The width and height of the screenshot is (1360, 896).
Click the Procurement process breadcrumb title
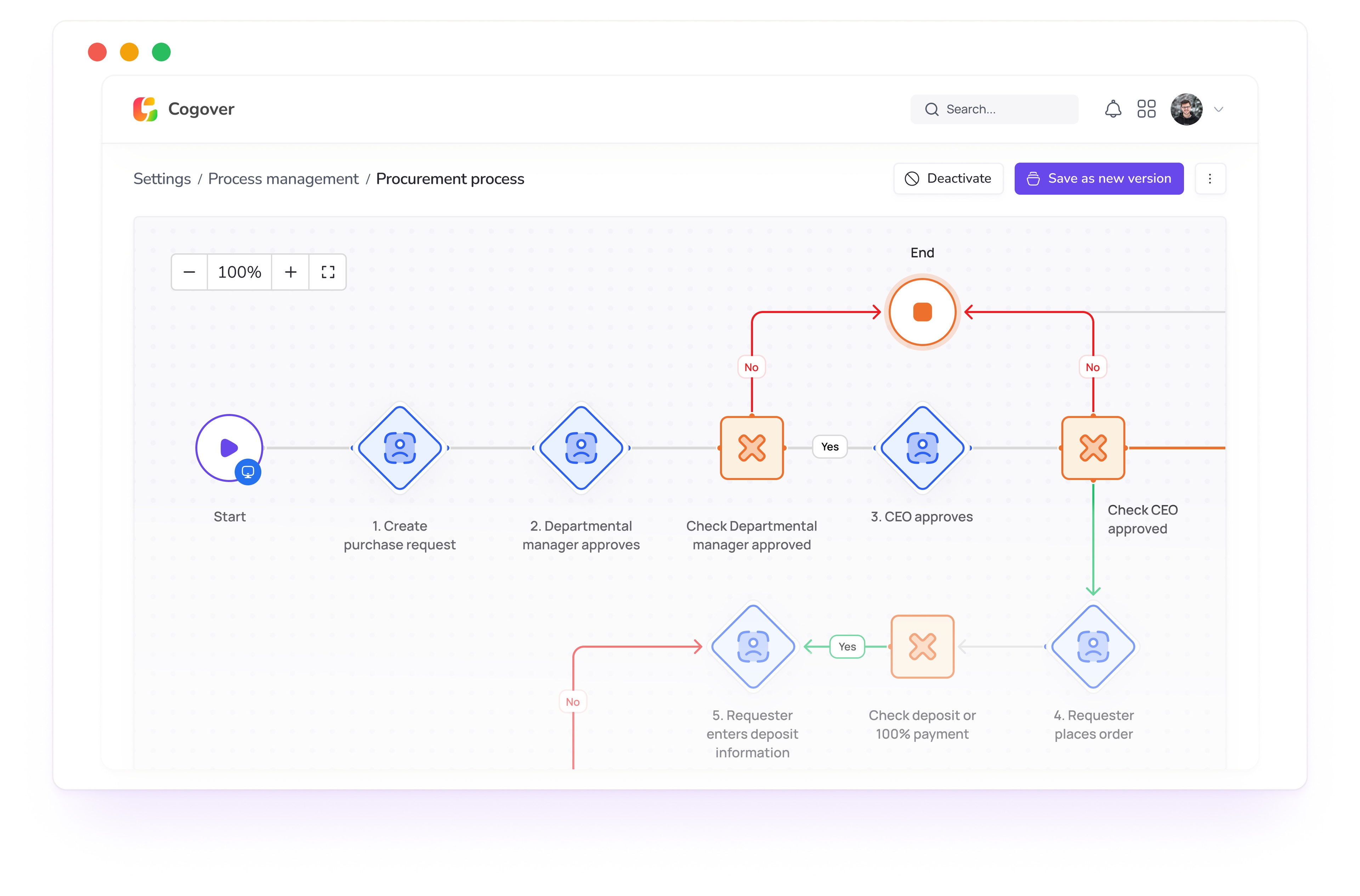[450, 179]
